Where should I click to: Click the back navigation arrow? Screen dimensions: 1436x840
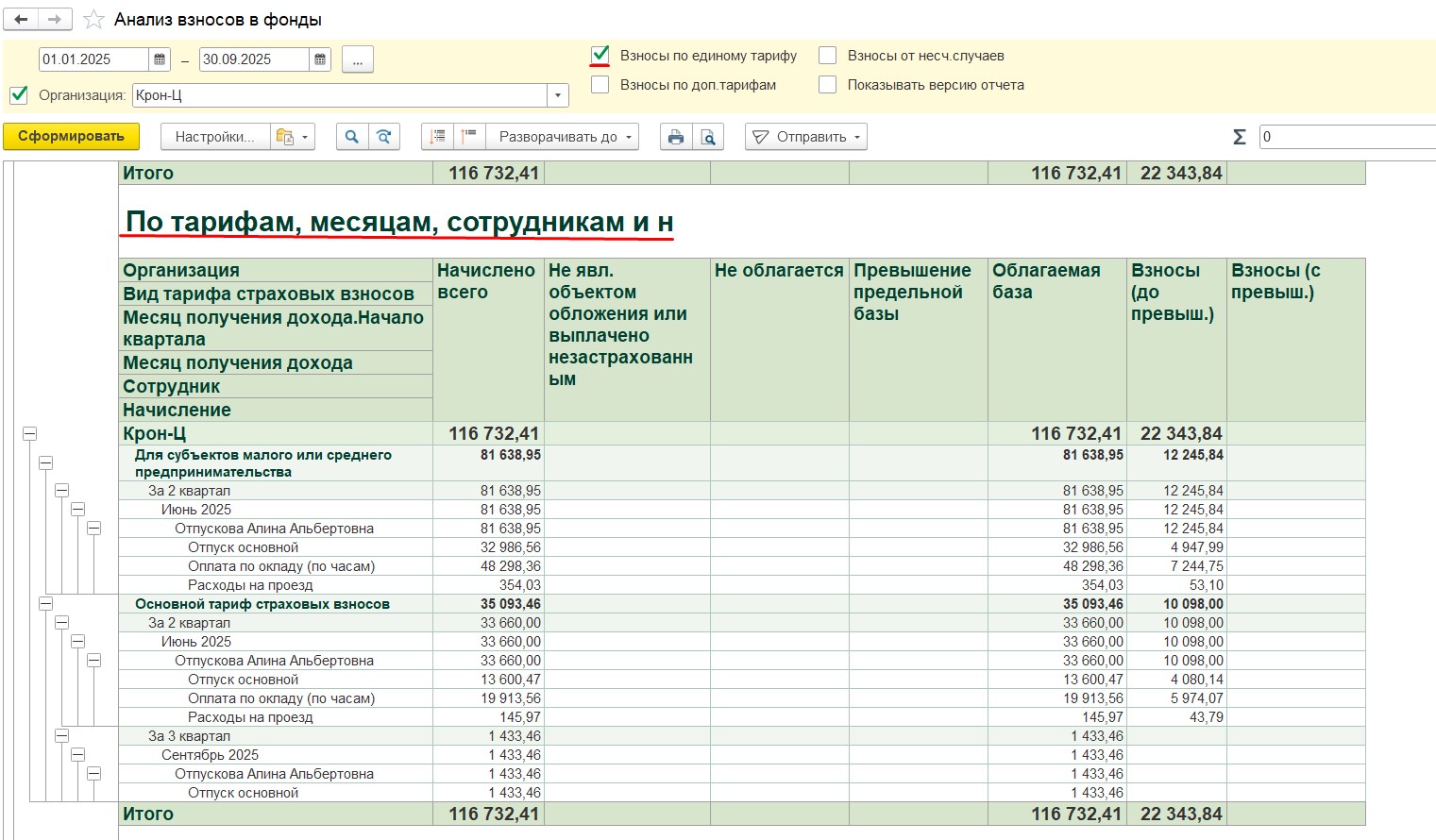(x=21, y=20)
